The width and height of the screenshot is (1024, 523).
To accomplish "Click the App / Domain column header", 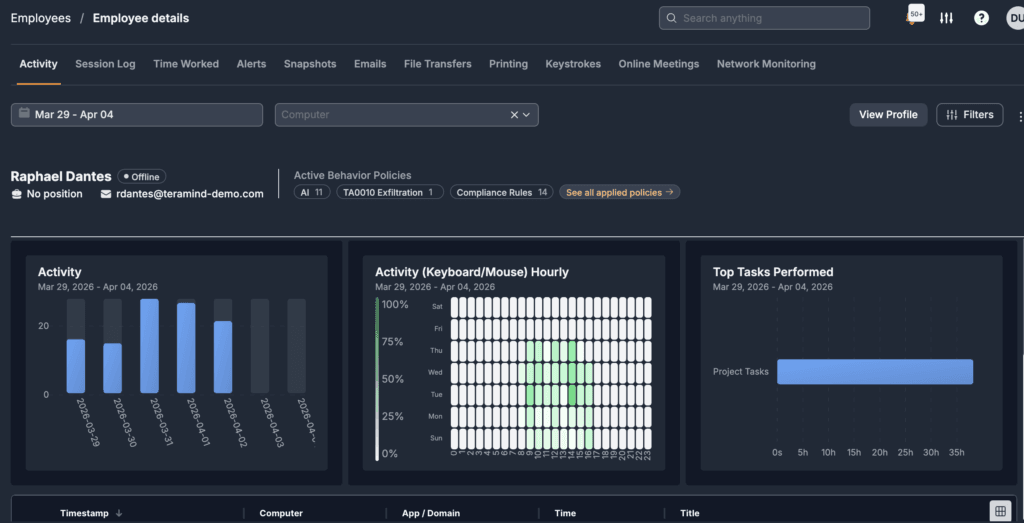I will tap(431, 513).
